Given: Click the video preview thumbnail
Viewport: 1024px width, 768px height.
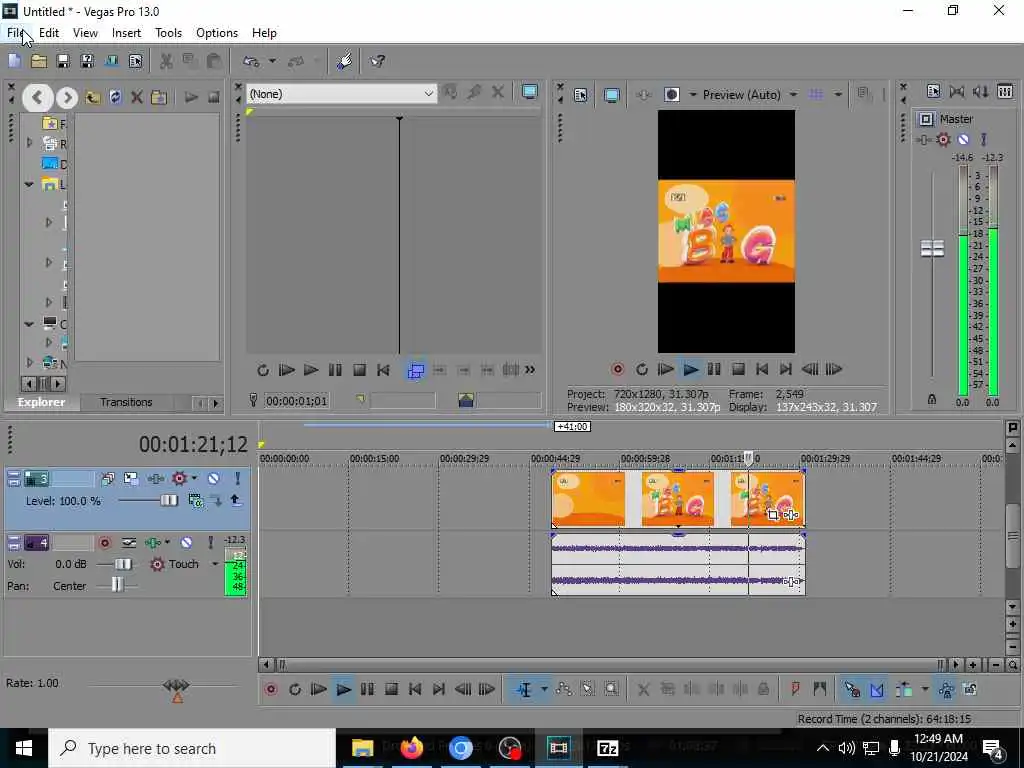Looking at the screenshot, I should point(726,231).
